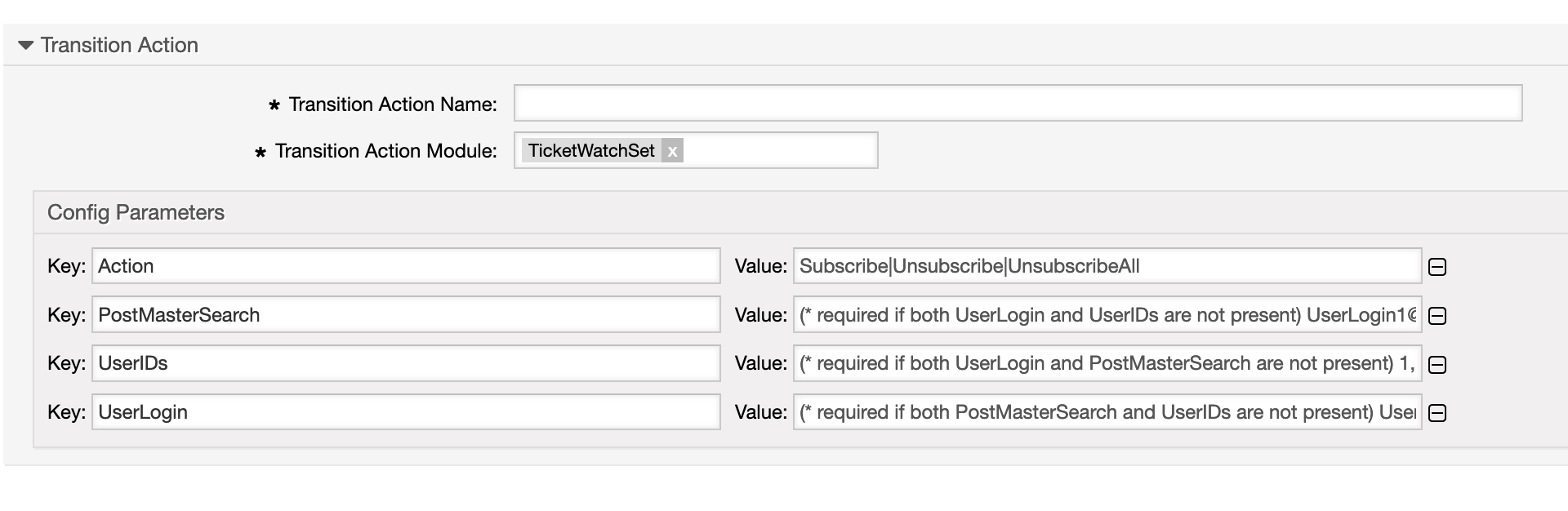Edit the UserLogin value field
The height and width of the screenshot is (511, 1568).
point(1107,412)
